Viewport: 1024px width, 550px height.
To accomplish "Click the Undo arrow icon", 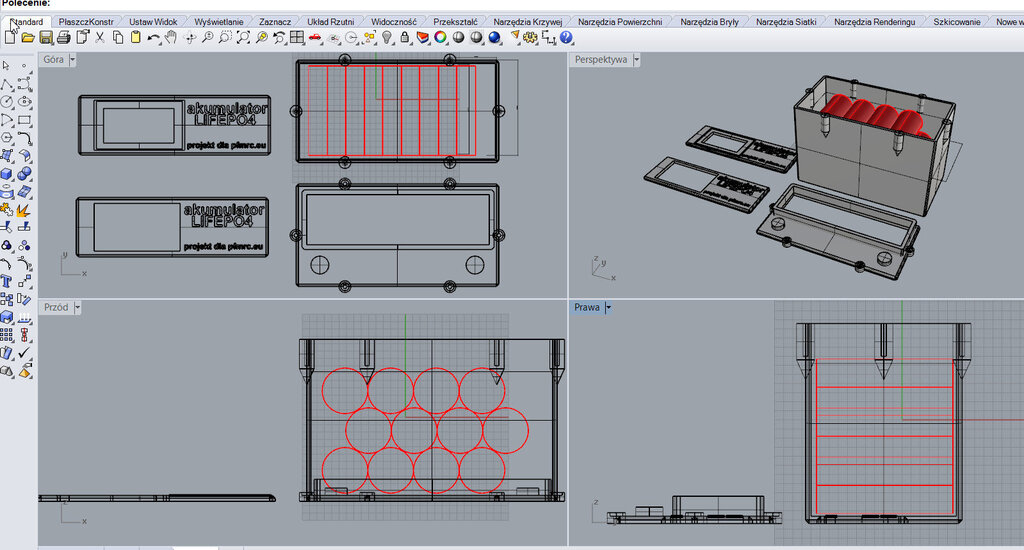I will click(x=153, y=37).
